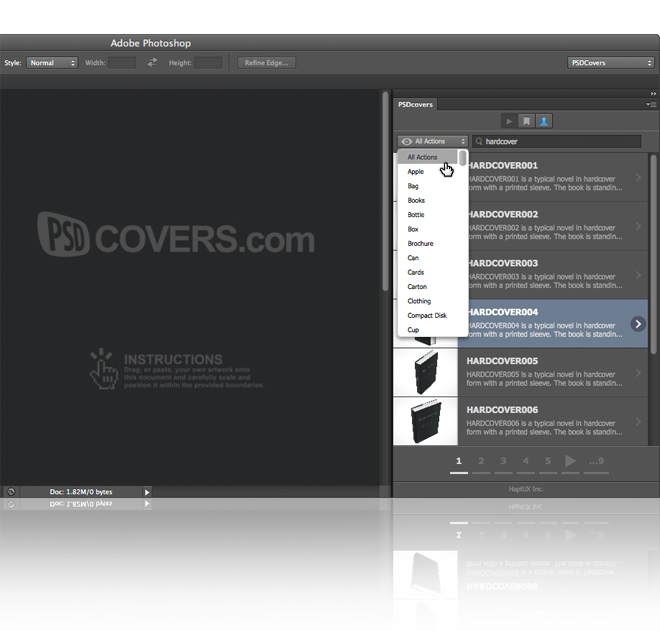
Task: Click the HaptUX Inc. footer text
Action: click(x=526, y=489)
